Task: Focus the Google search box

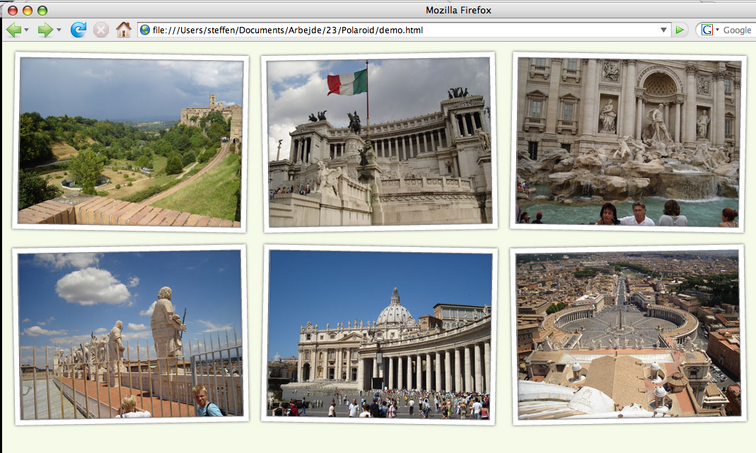Action: click(x=737, y=30)
